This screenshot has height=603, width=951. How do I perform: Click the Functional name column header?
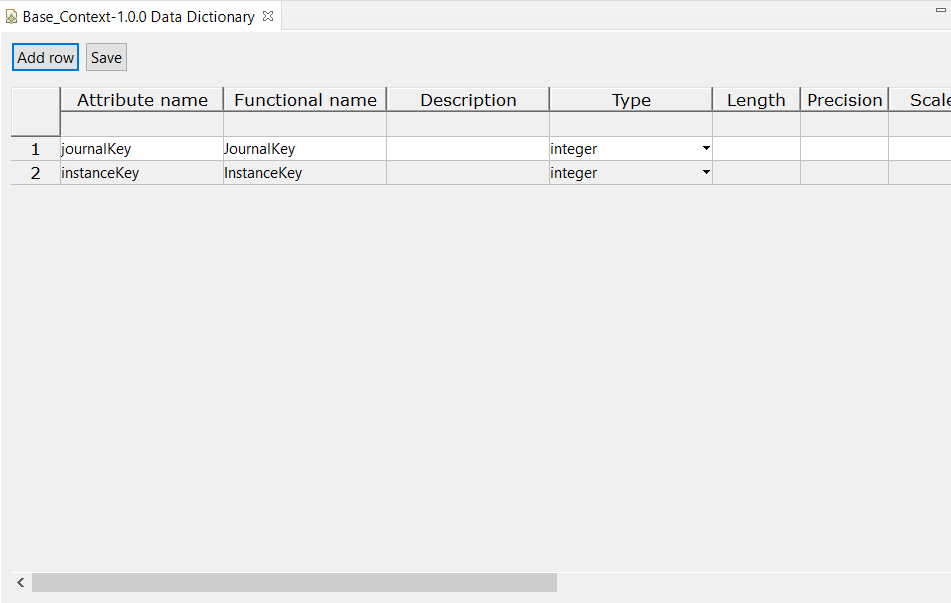305,99
